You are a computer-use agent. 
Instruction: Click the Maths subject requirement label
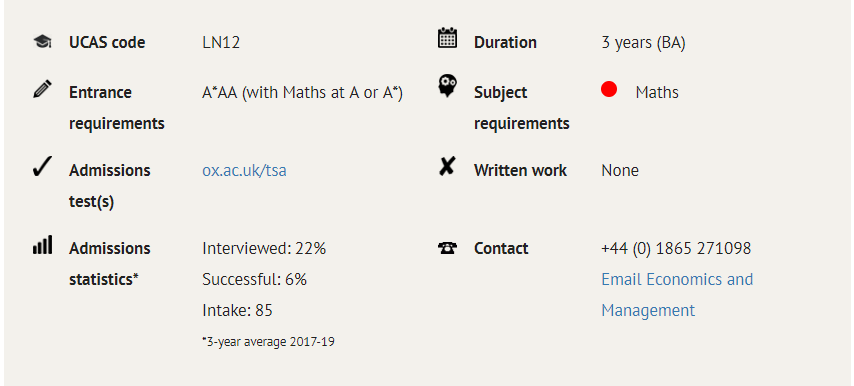click(x=657, y=93)
